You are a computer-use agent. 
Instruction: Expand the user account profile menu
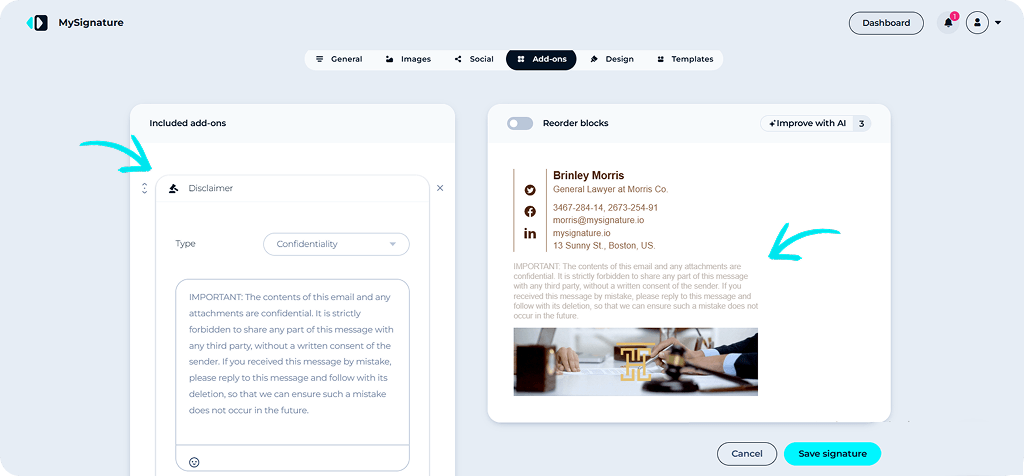(x=982, y=22)
